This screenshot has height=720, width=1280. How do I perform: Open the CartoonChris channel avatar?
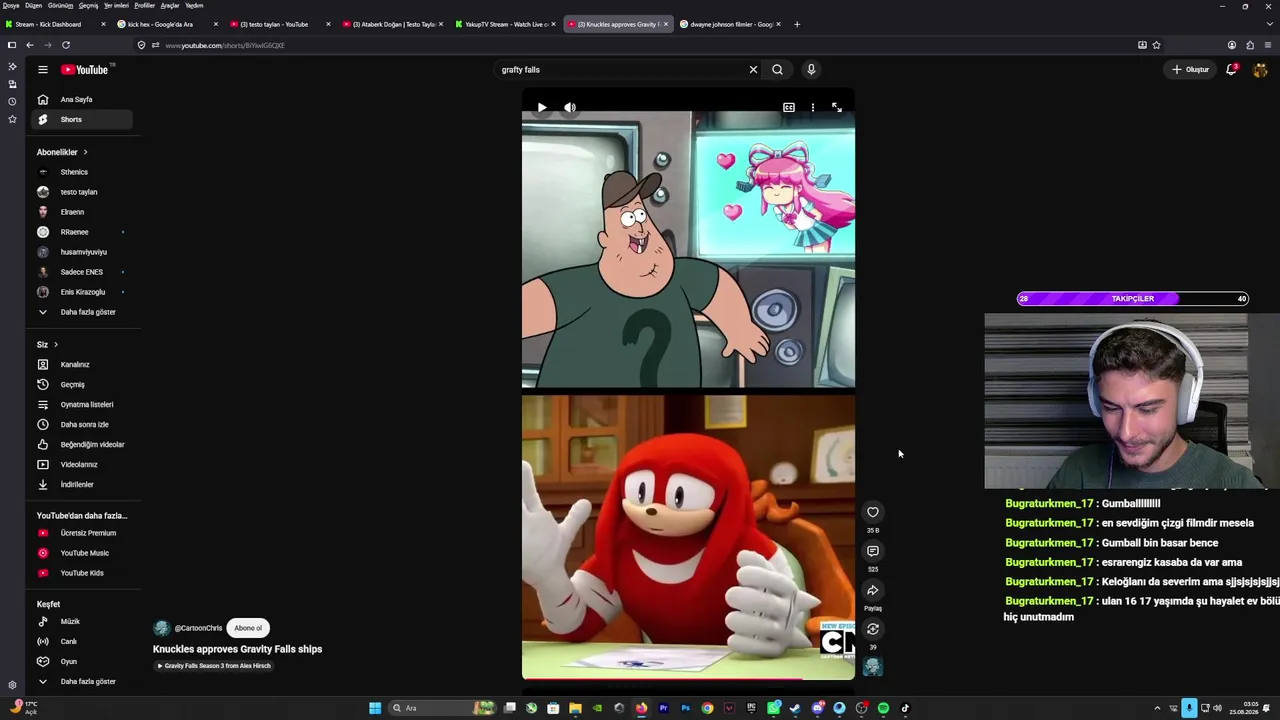tap(161, 628)
